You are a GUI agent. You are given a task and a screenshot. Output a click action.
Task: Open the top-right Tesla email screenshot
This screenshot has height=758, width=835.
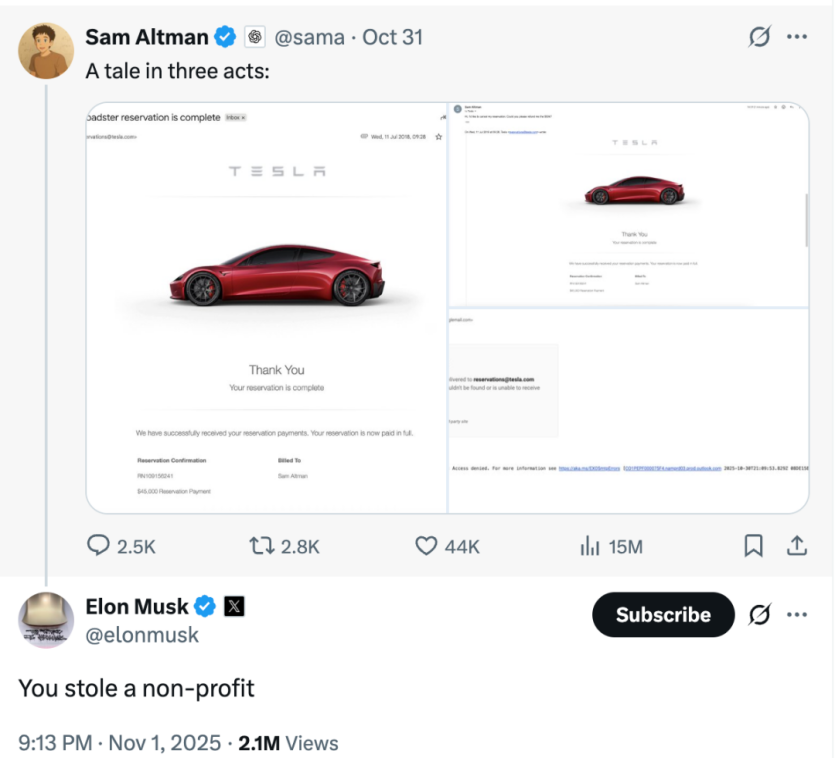[628, 205]
